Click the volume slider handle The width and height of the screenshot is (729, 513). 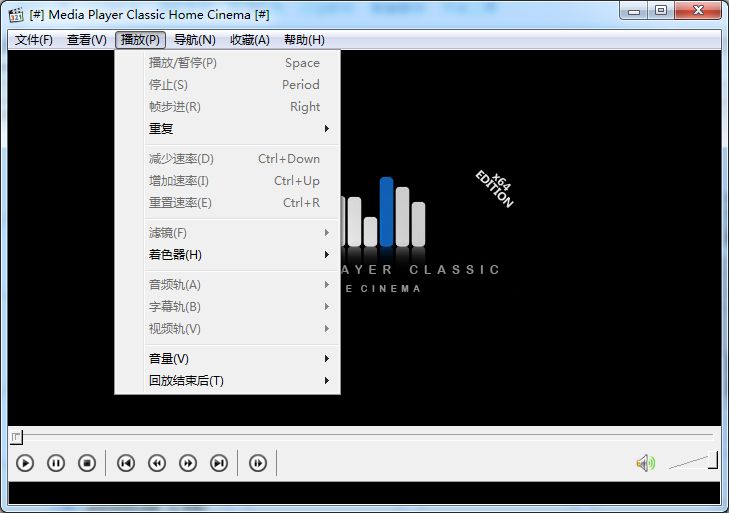click(713, 460)
